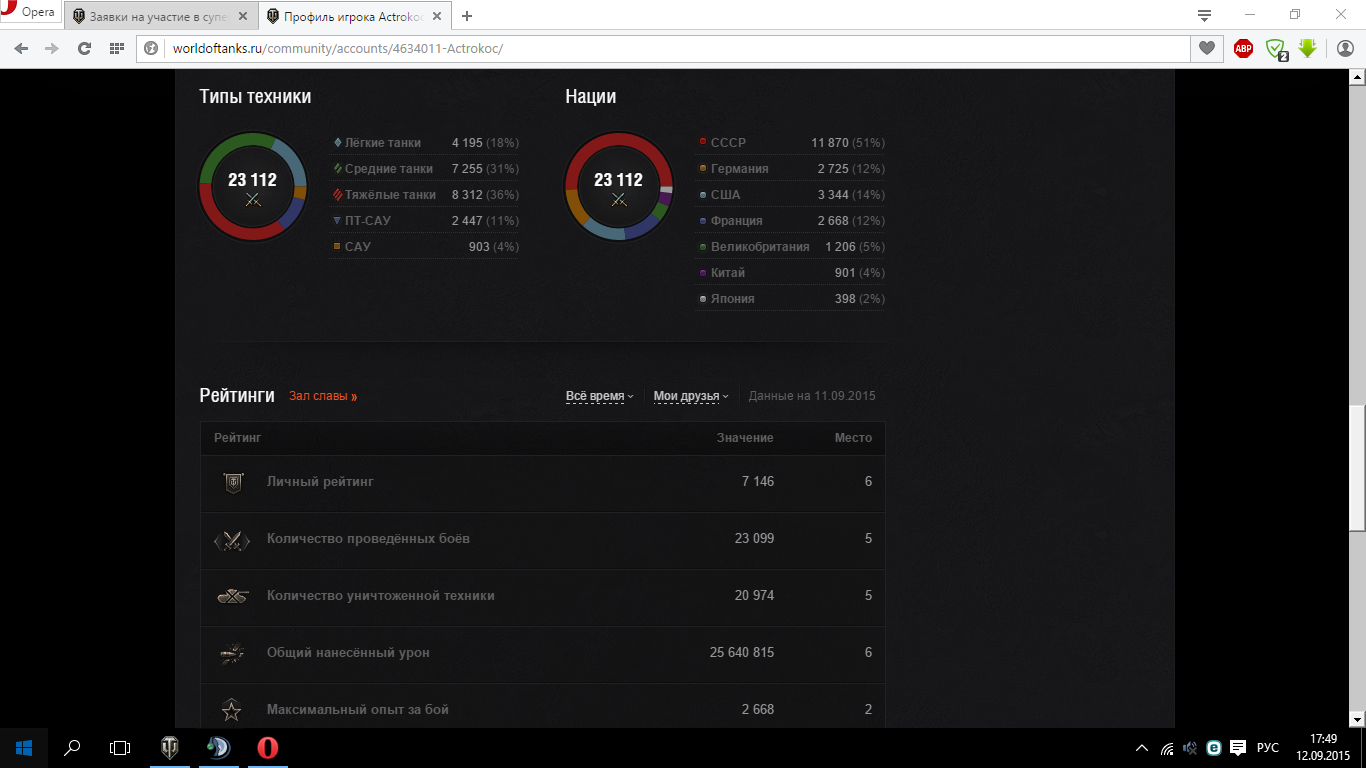This screenshot has width=1366, height=768.
Task: Click the Германия nation entry
Action: point(791,169)
